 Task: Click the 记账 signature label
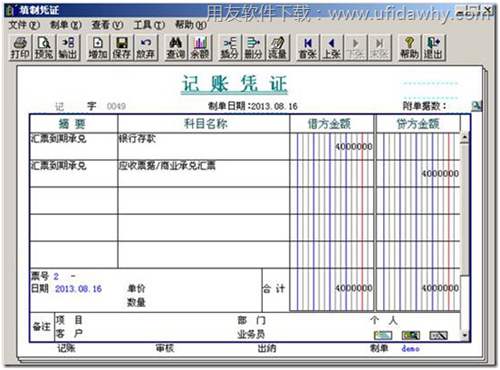point(67,348)
